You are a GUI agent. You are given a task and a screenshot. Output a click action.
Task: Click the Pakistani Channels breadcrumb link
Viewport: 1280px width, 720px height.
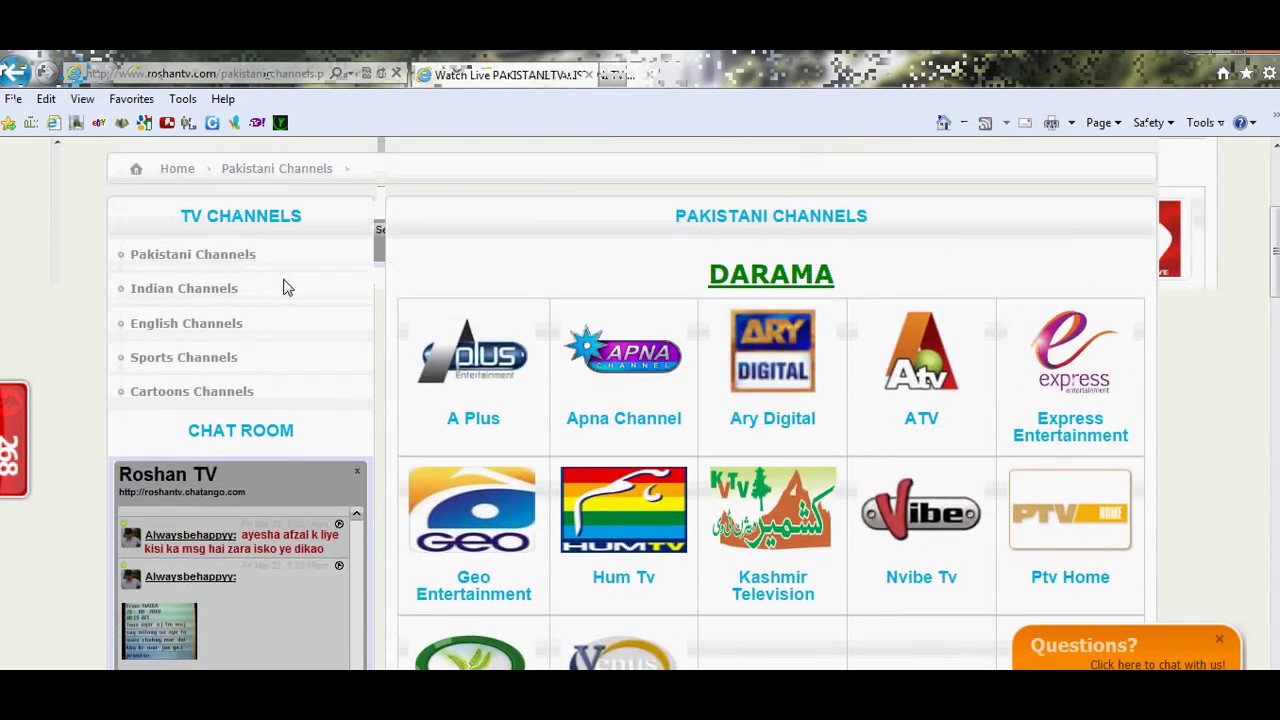(276, 169)
